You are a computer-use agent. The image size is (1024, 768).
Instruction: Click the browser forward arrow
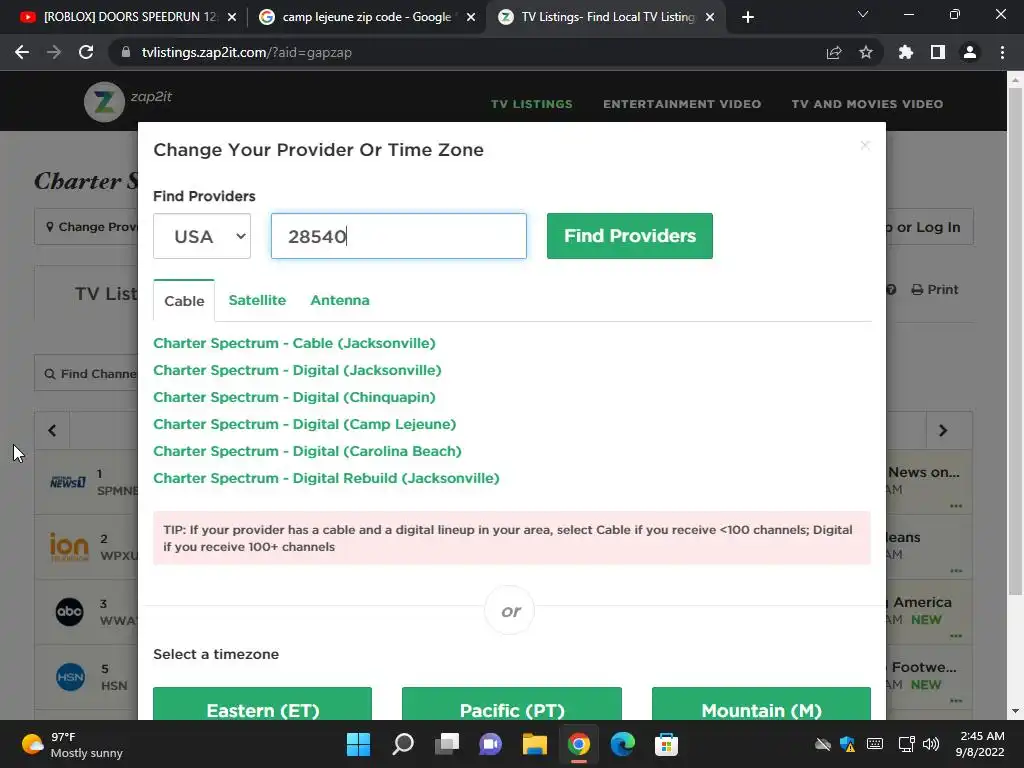[x=54, y=52]
